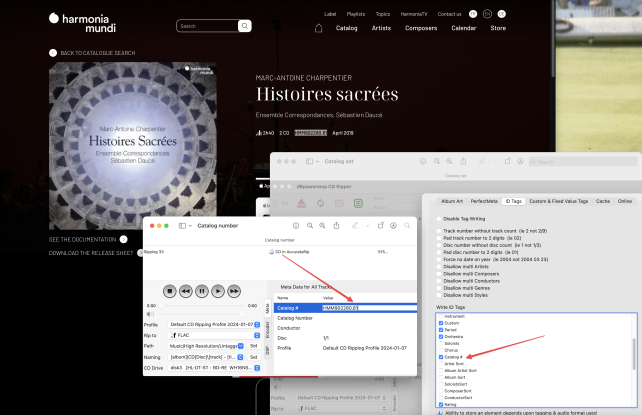Go to harmonia mundi home icon
The height and width of the screenshot is (415, 642).
pos(319,28)
